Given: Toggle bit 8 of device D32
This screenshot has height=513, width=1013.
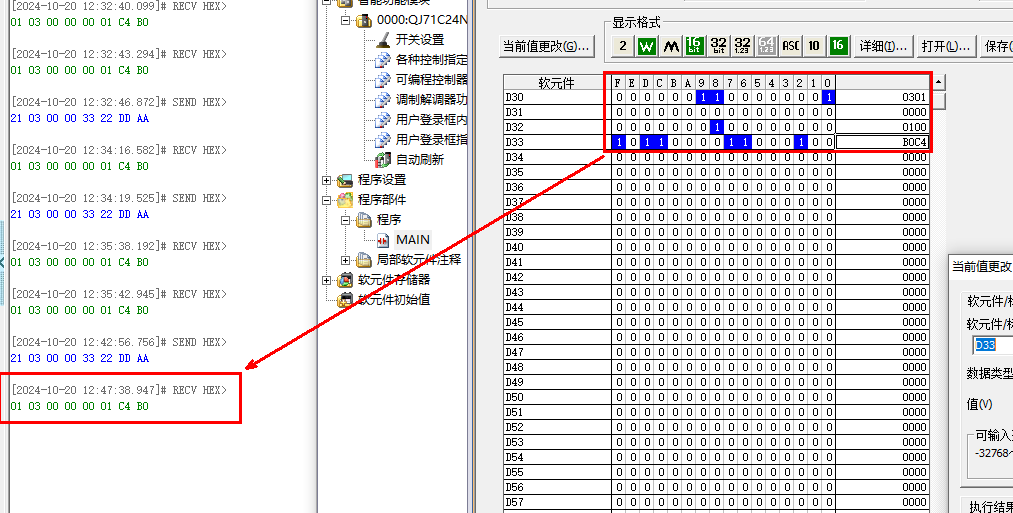Looking at the screenshot, I should (716, 127).
